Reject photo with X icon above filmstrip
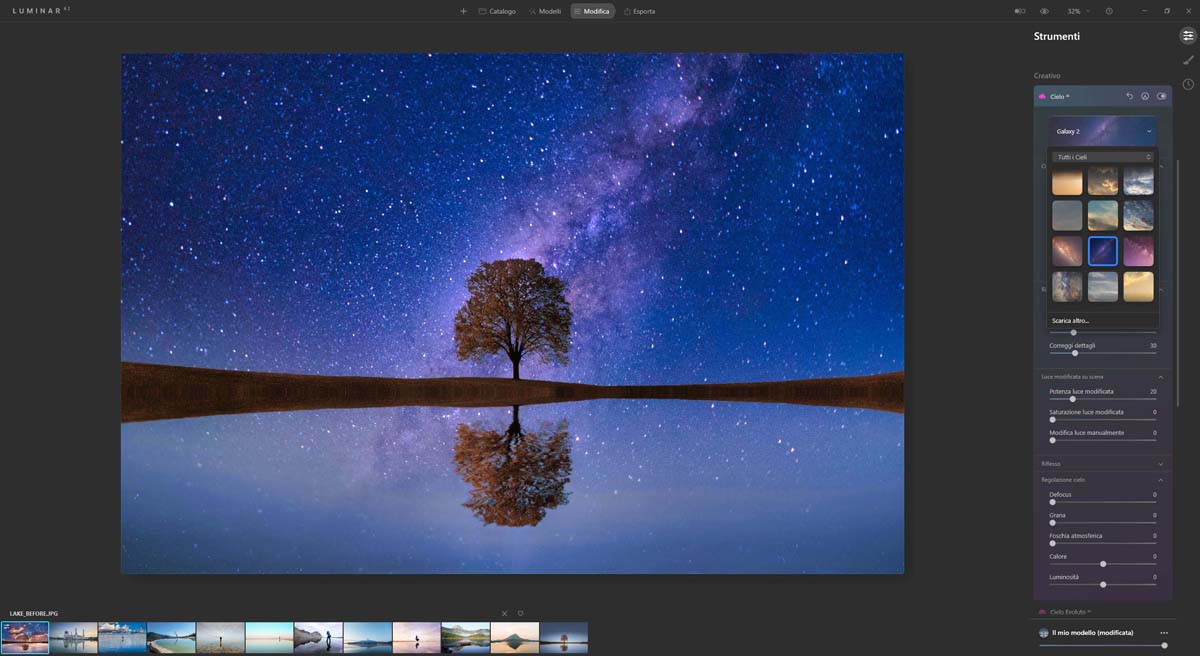This screenshot has width=1200, height=656. [504, 613]
